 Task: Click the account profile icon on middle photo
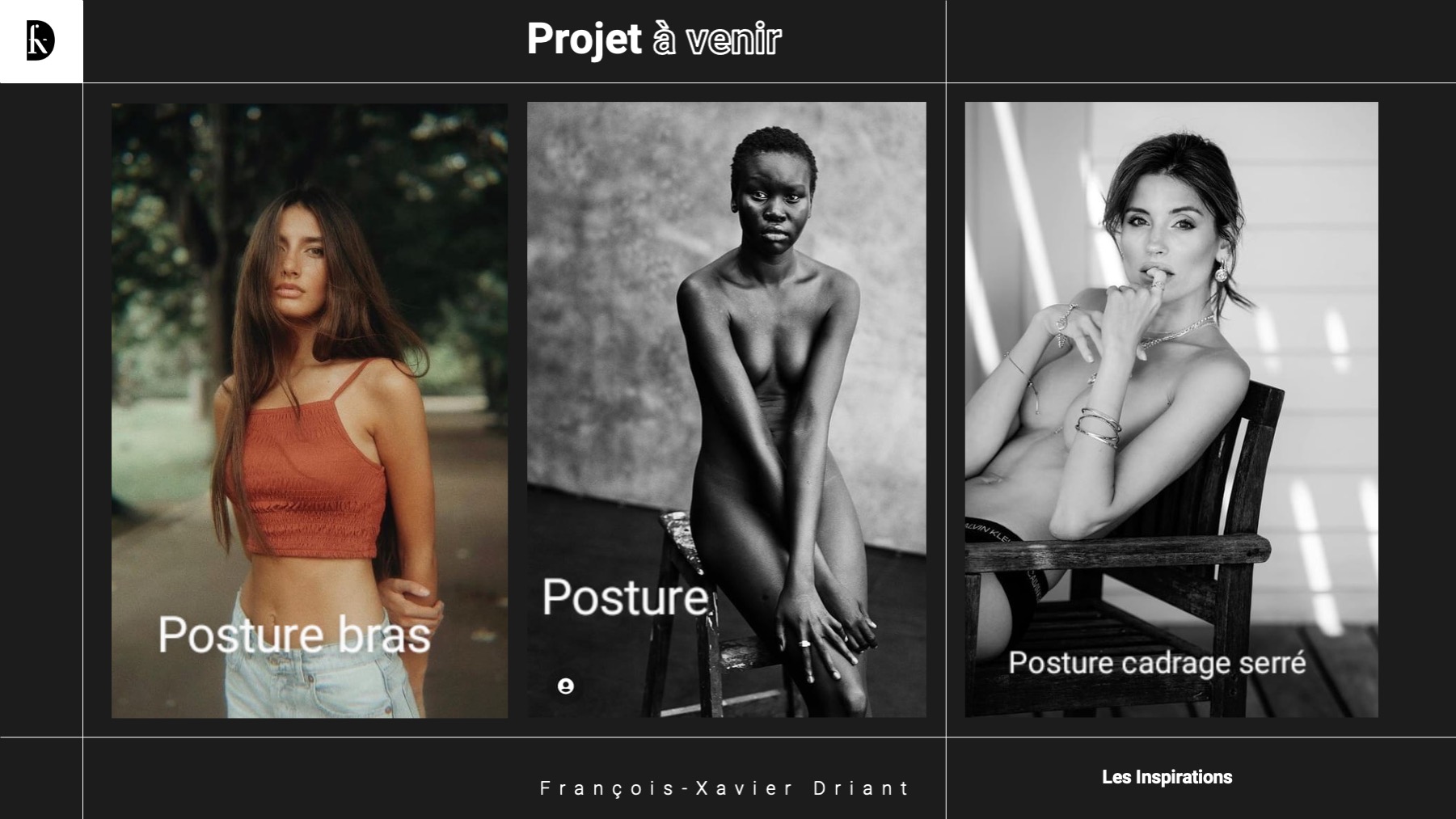pyautogui.click(x=566, y=686)
